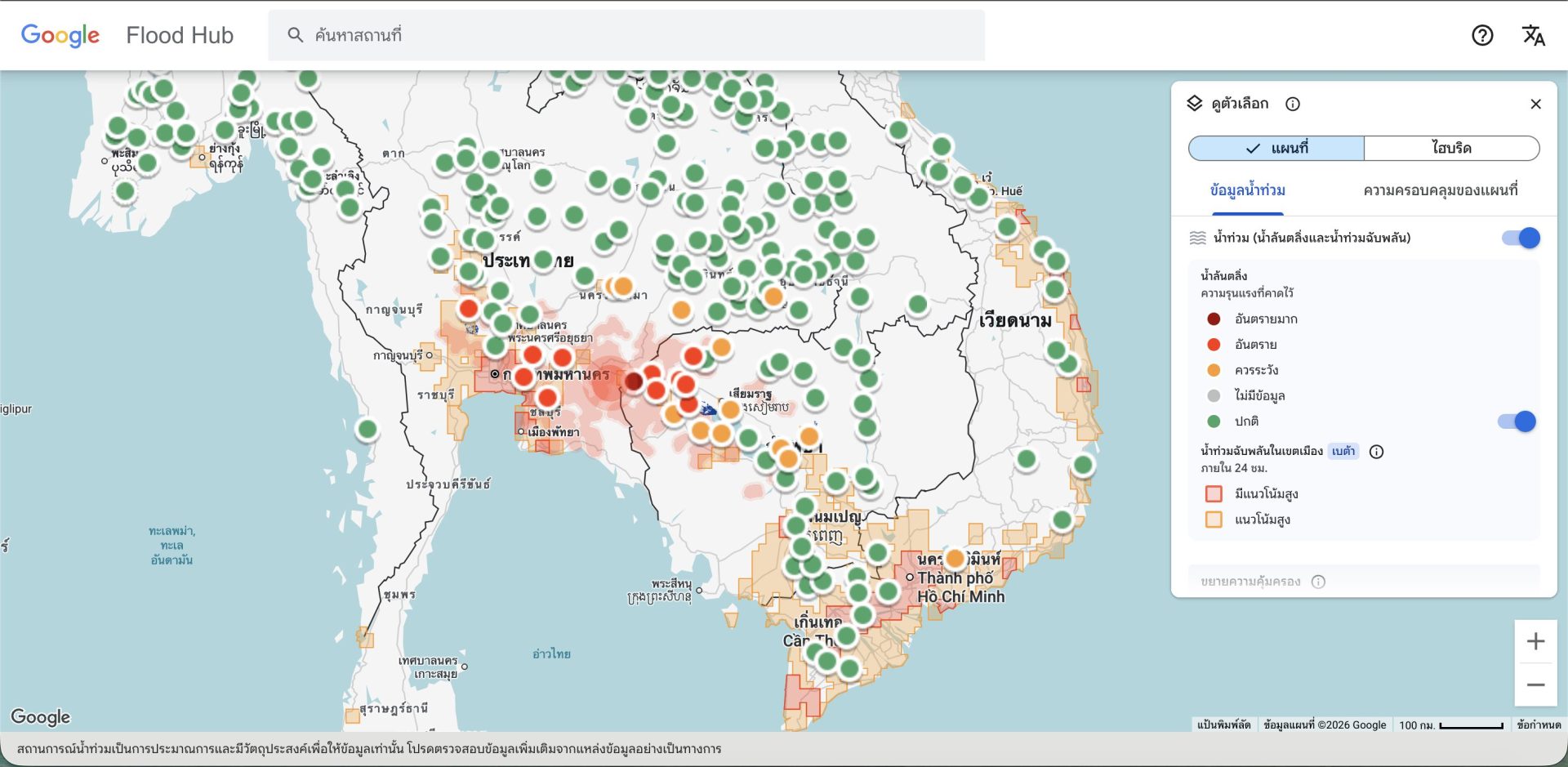This screenshot has width=1568, height=767.
Task: Zoom in the map with plus button
Action: click(x=1535, y=641)
